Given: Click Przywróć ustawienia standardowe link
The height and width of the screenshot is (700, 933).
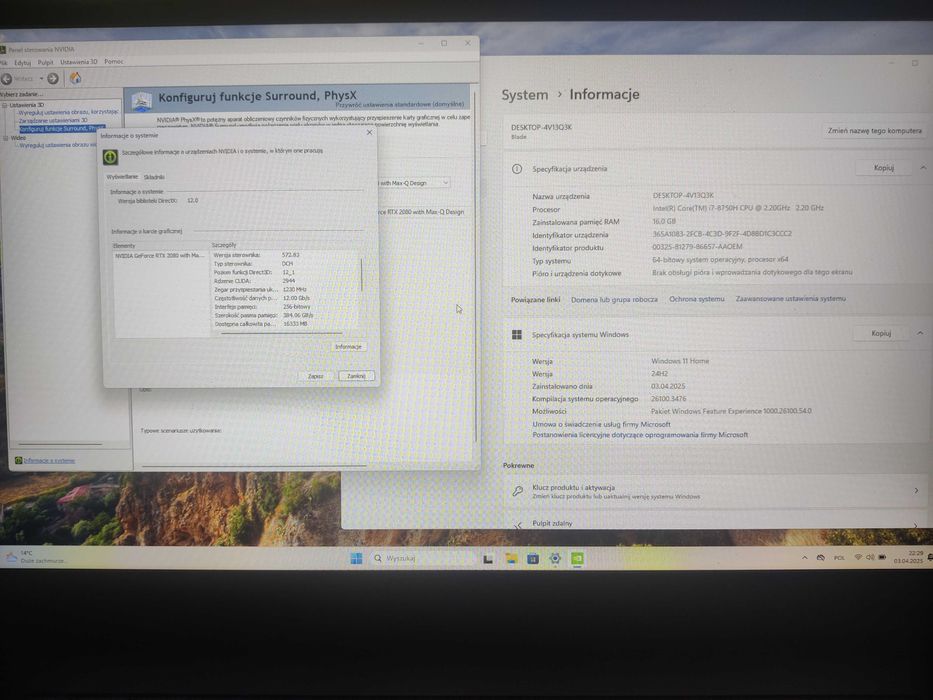Looking at the screenshot, I should [400, 104].
